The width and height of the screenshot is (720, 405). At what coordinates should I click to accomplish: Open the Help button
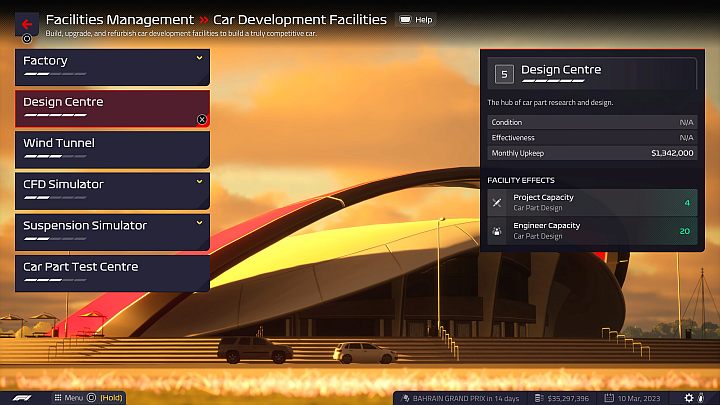(x=417, y=19)
